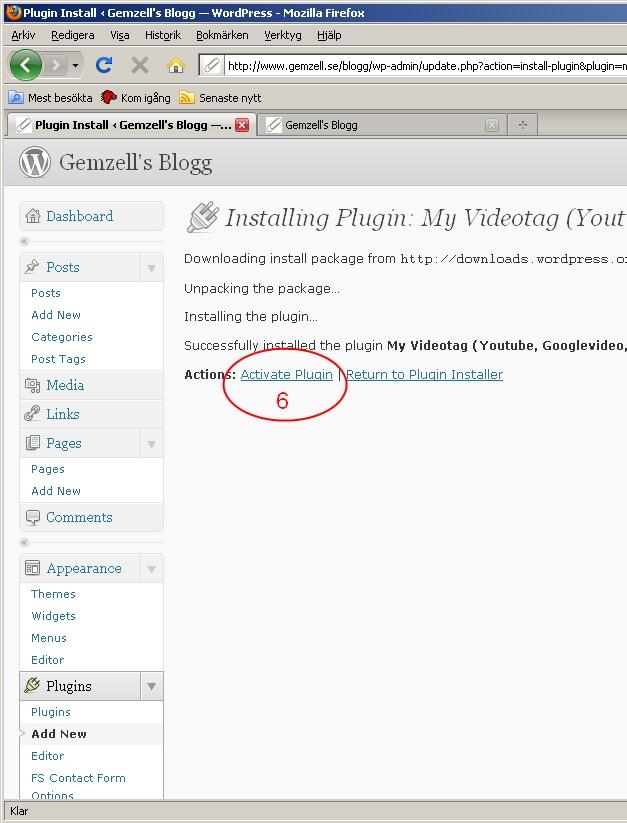Open Menus under Appearance
Screen dimensions: 627x823
49,638
